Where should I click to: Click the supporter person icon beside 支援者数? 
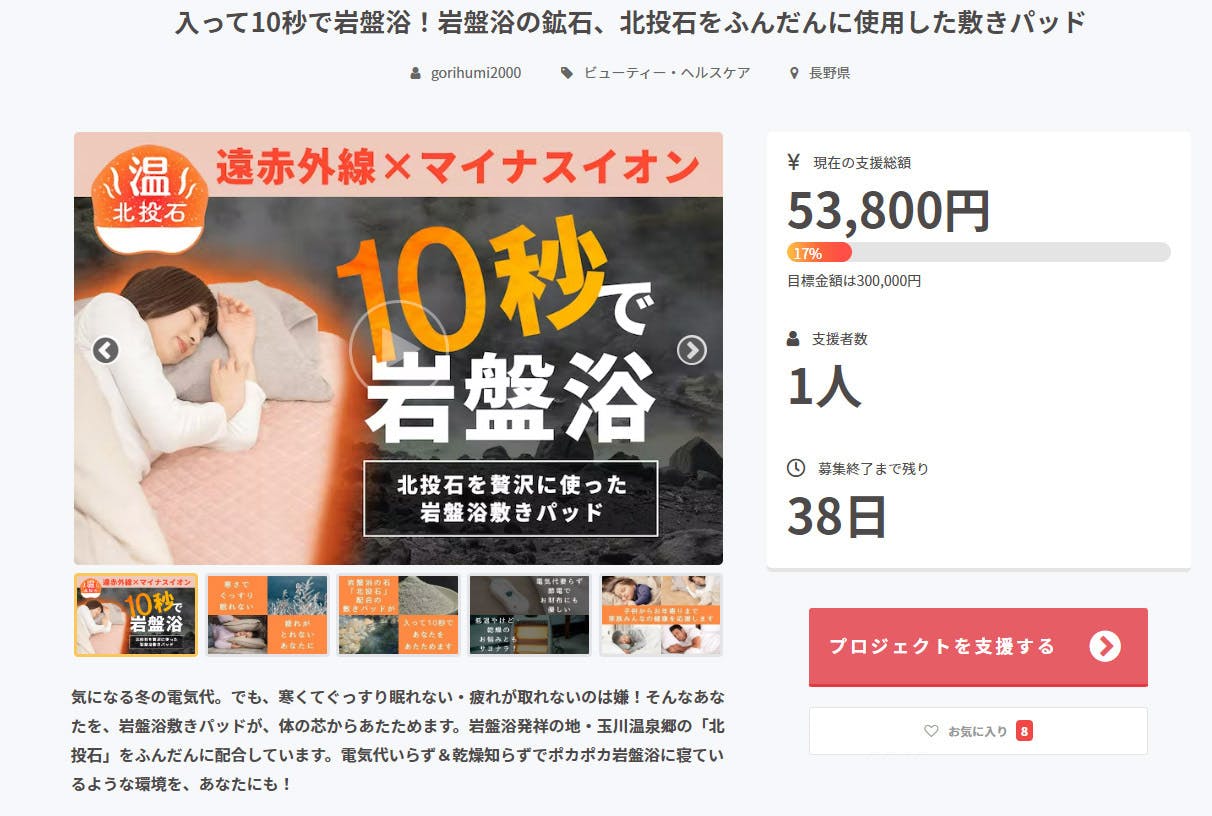[x=794, y=339]
